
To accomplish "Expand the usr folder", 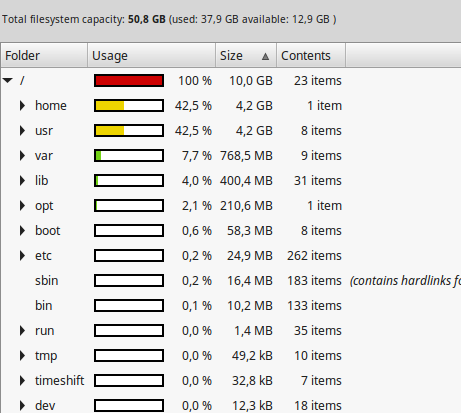I will tap(22, 131).
